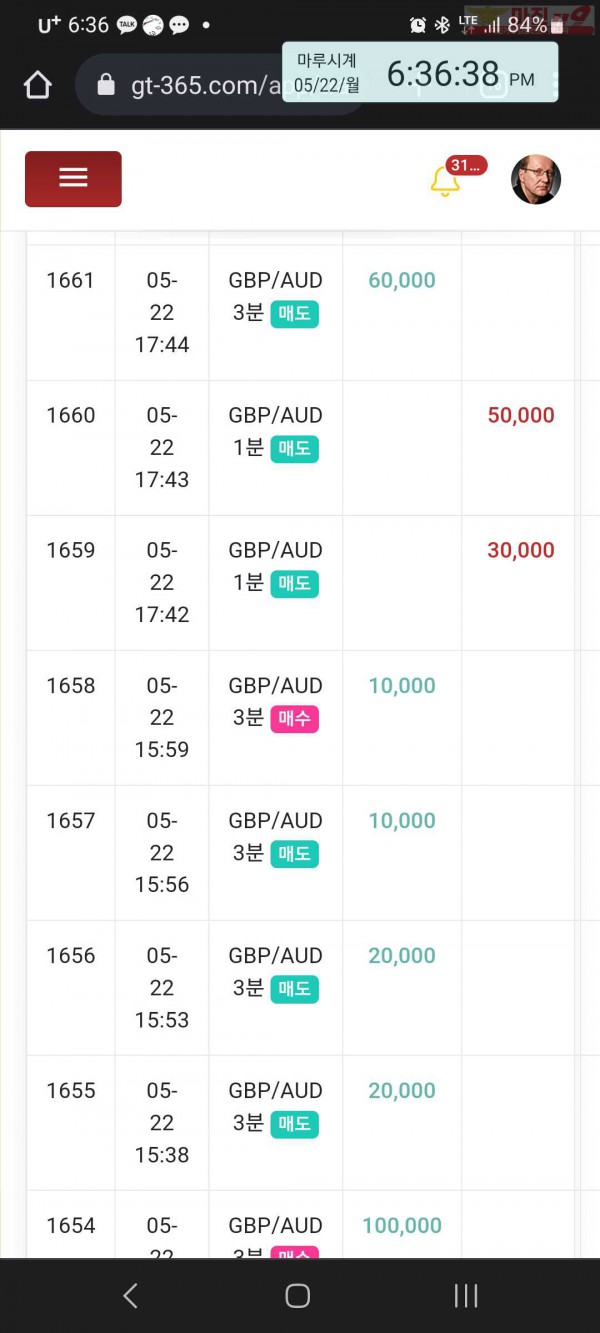The height and width of the screenshot is (1333, 600).
Task: Click the 50,000 red amount in row 1660
Action: coord(521,415)
